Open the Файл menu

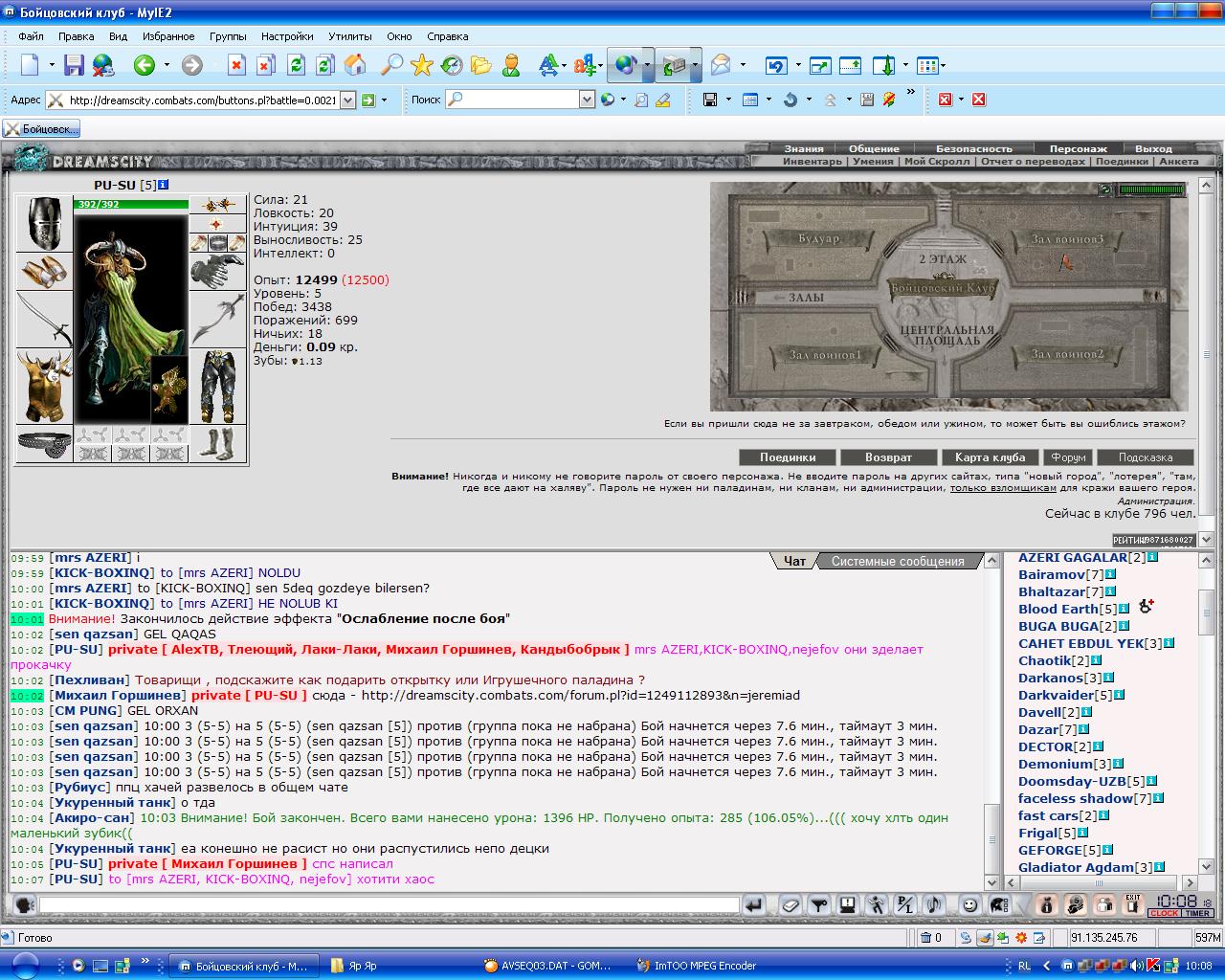coord(31,36)
